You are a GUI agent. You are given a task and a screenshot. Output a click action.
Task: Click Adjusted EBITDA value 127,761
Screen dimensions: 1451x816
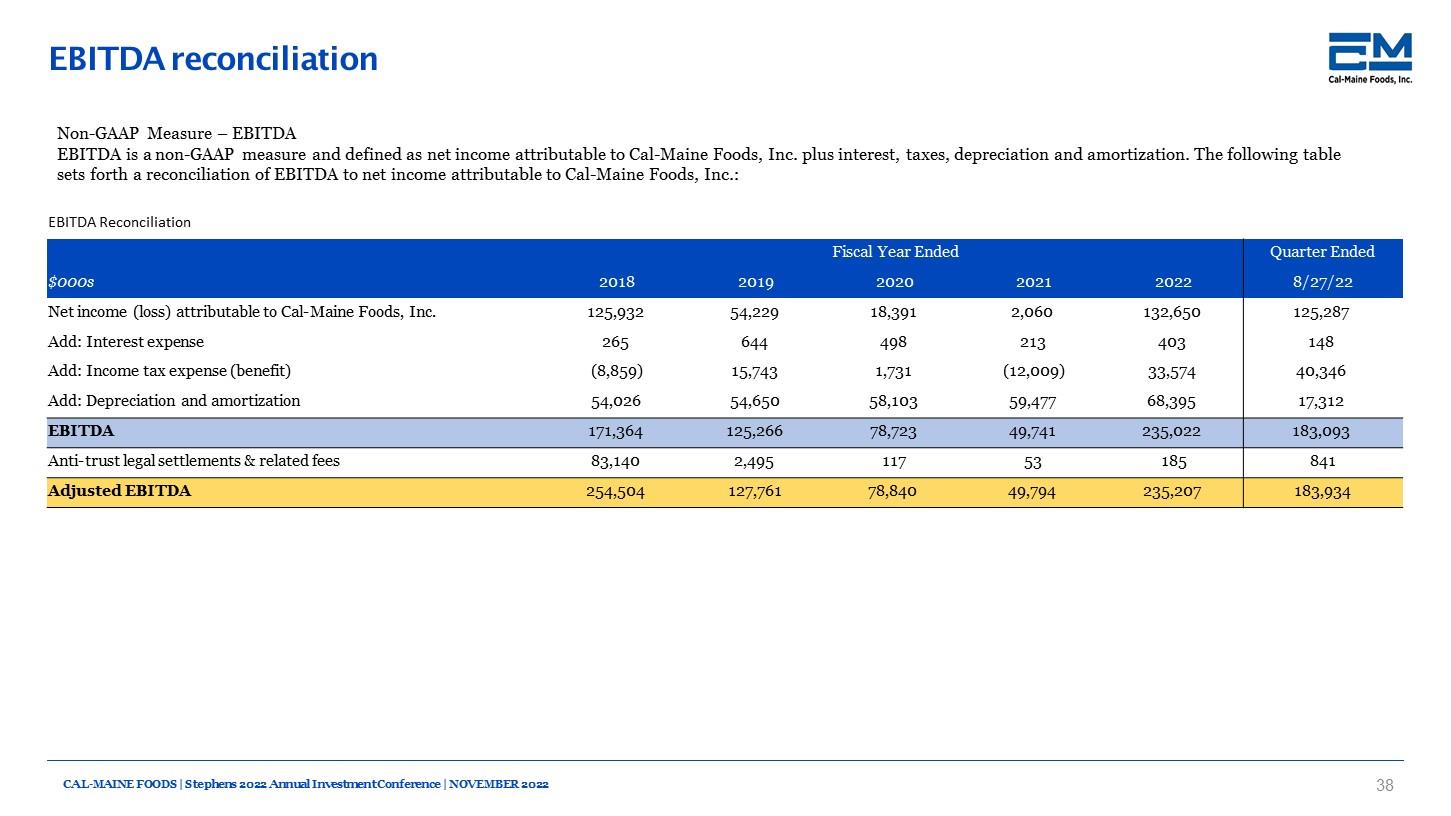click(x=755, y=492)
